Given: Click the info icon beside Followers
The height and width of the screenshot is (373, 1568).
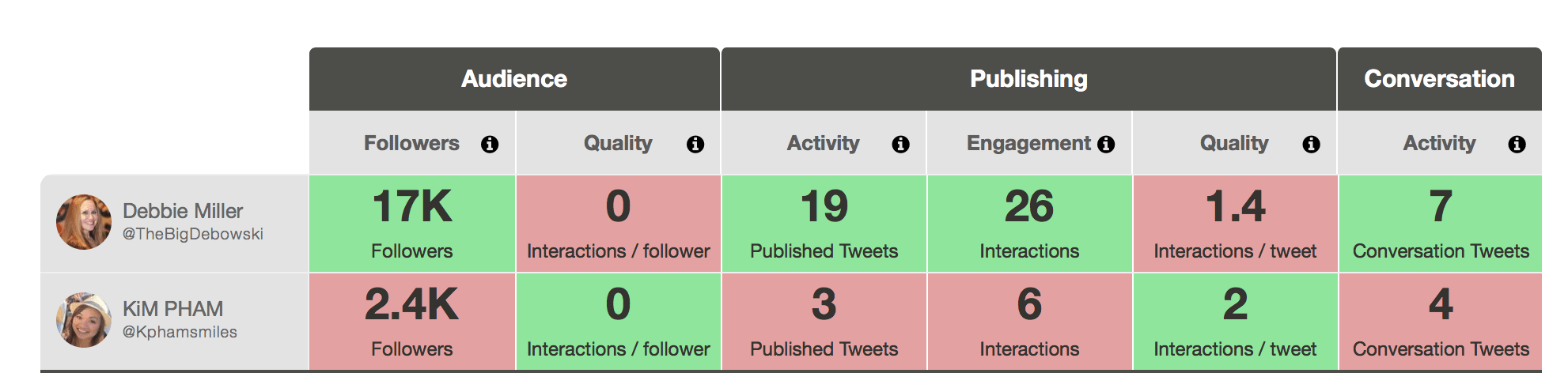Looking at the screenshot, I should [490, 144].
